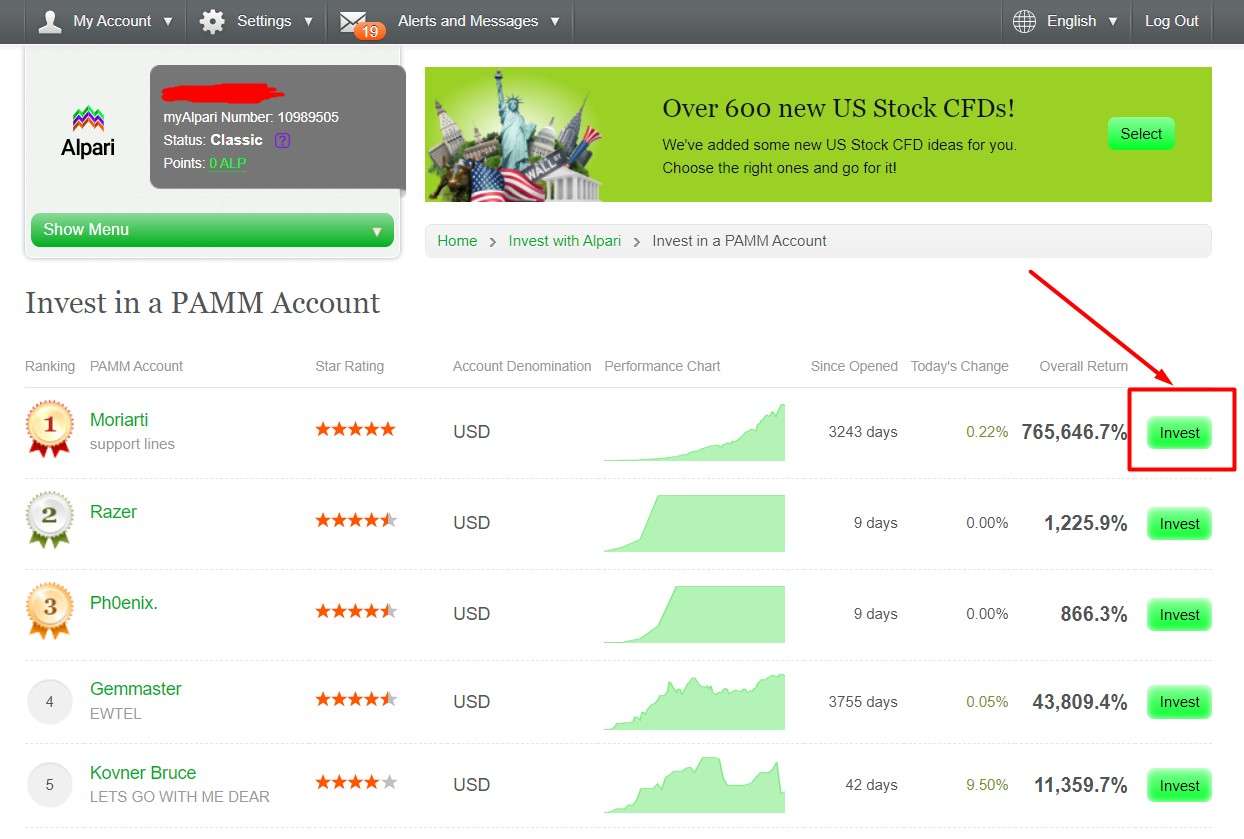Click Gemmaster's star rating

(356, 699)
